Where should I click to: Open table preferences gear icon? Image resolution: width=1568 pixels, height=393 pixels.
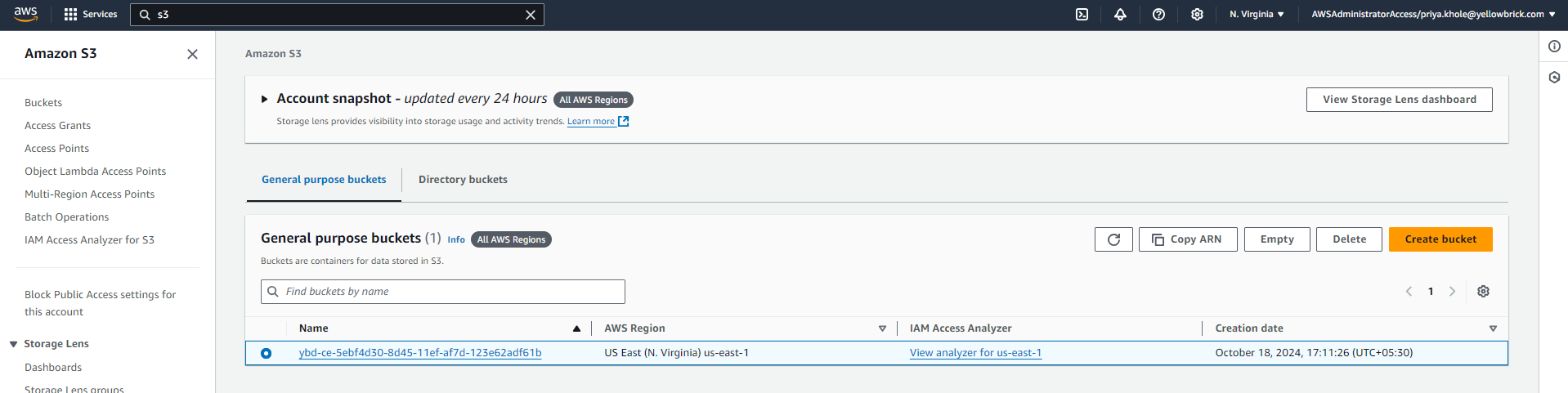1483,292
